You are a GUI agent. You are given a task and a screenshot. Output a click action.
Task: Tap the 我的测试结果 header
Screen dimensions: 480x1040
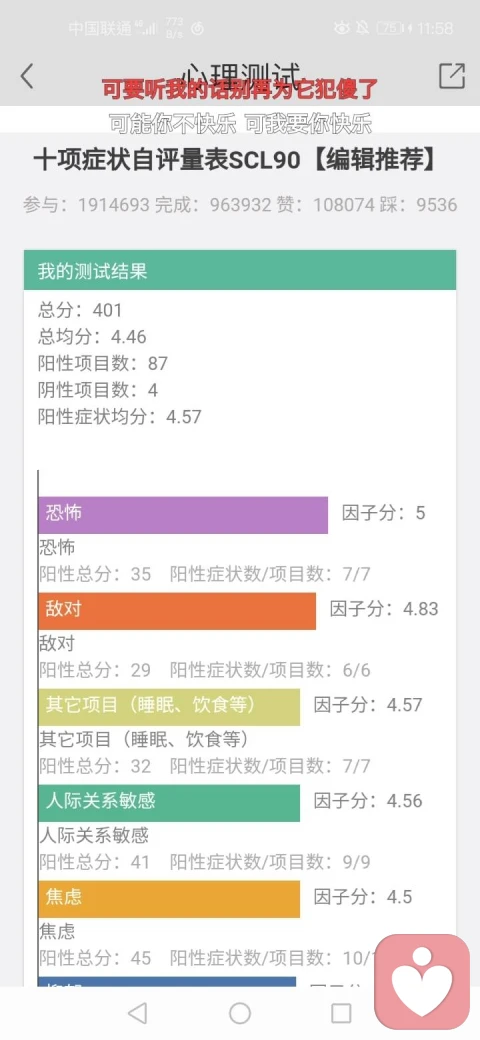tap(240, 271)
